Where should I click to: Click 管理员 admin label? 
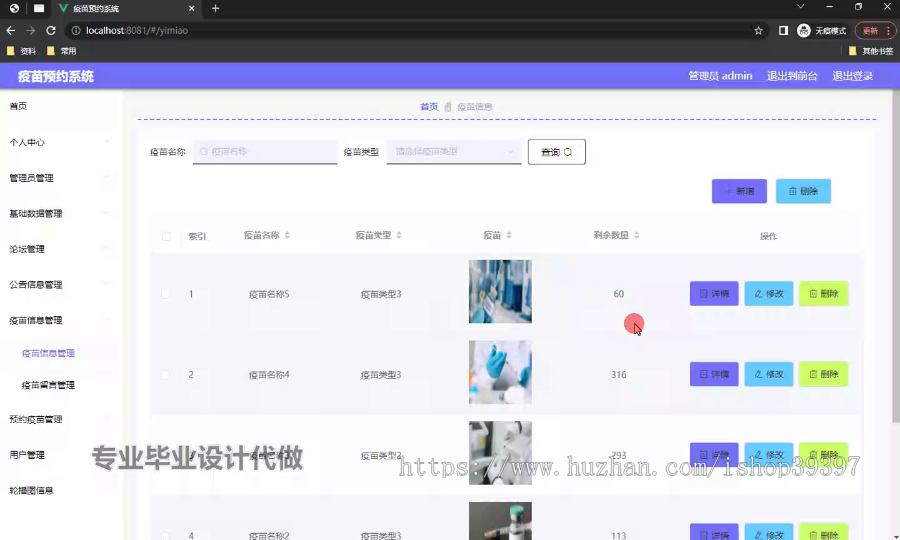coord(720,76)
